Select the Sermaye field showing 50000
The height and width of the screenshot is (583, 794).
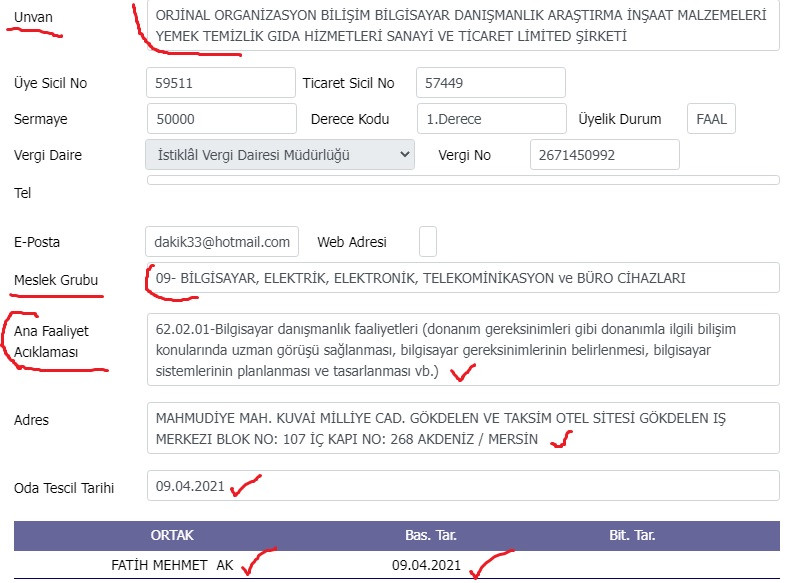tap(222, 119)
